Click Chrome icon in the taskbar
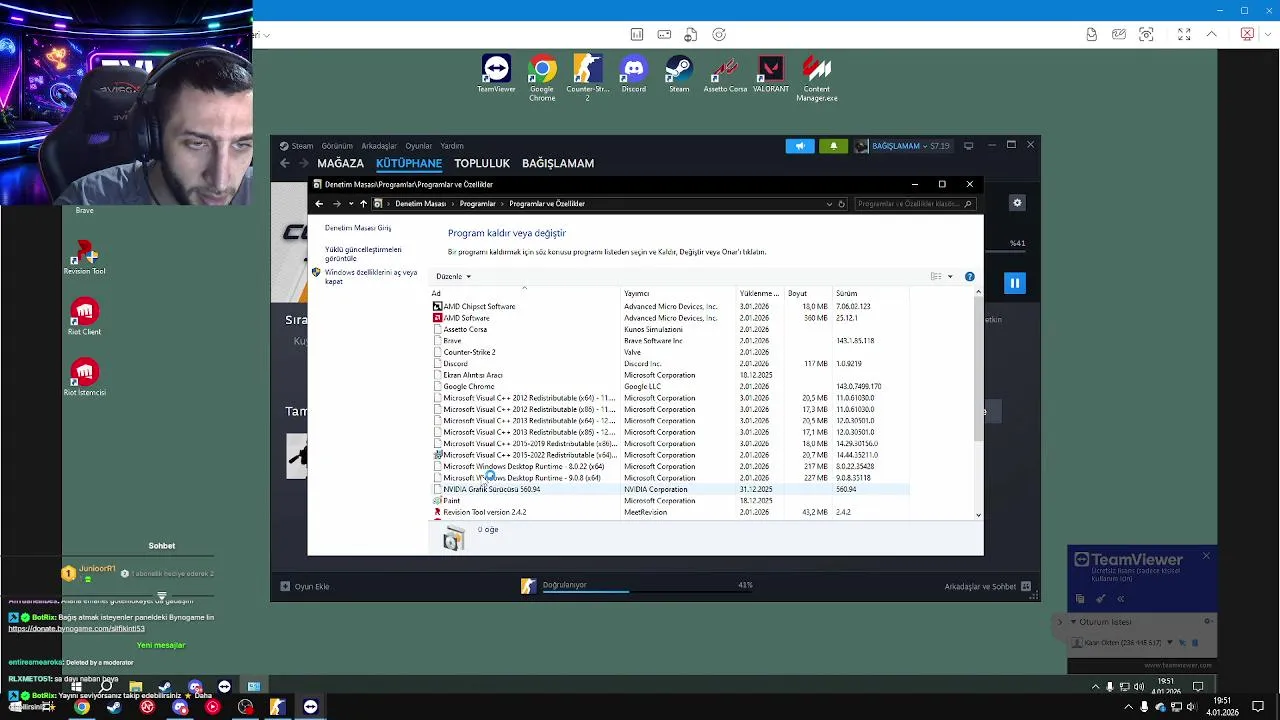Screen dimensions: 1280x720 [x=82, y=707]
